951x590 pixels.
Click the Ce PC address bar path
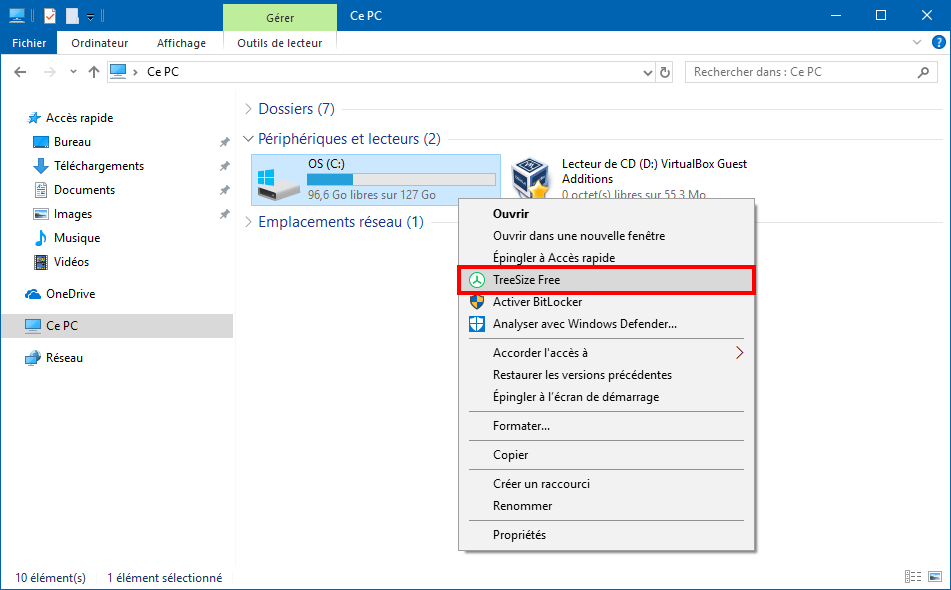click(163, 72)
